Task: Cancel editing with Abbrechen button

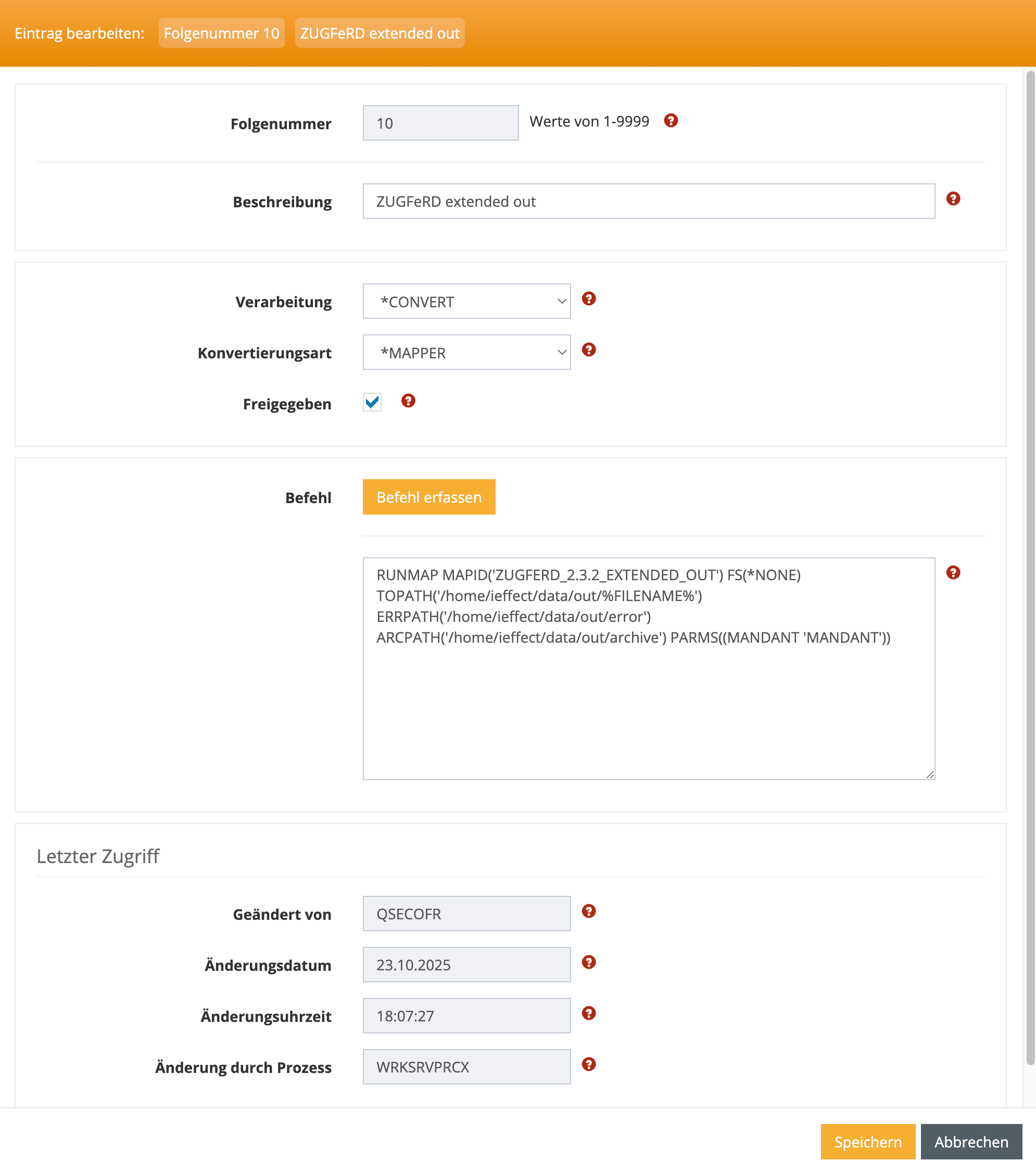Action: coord(970,1142)
